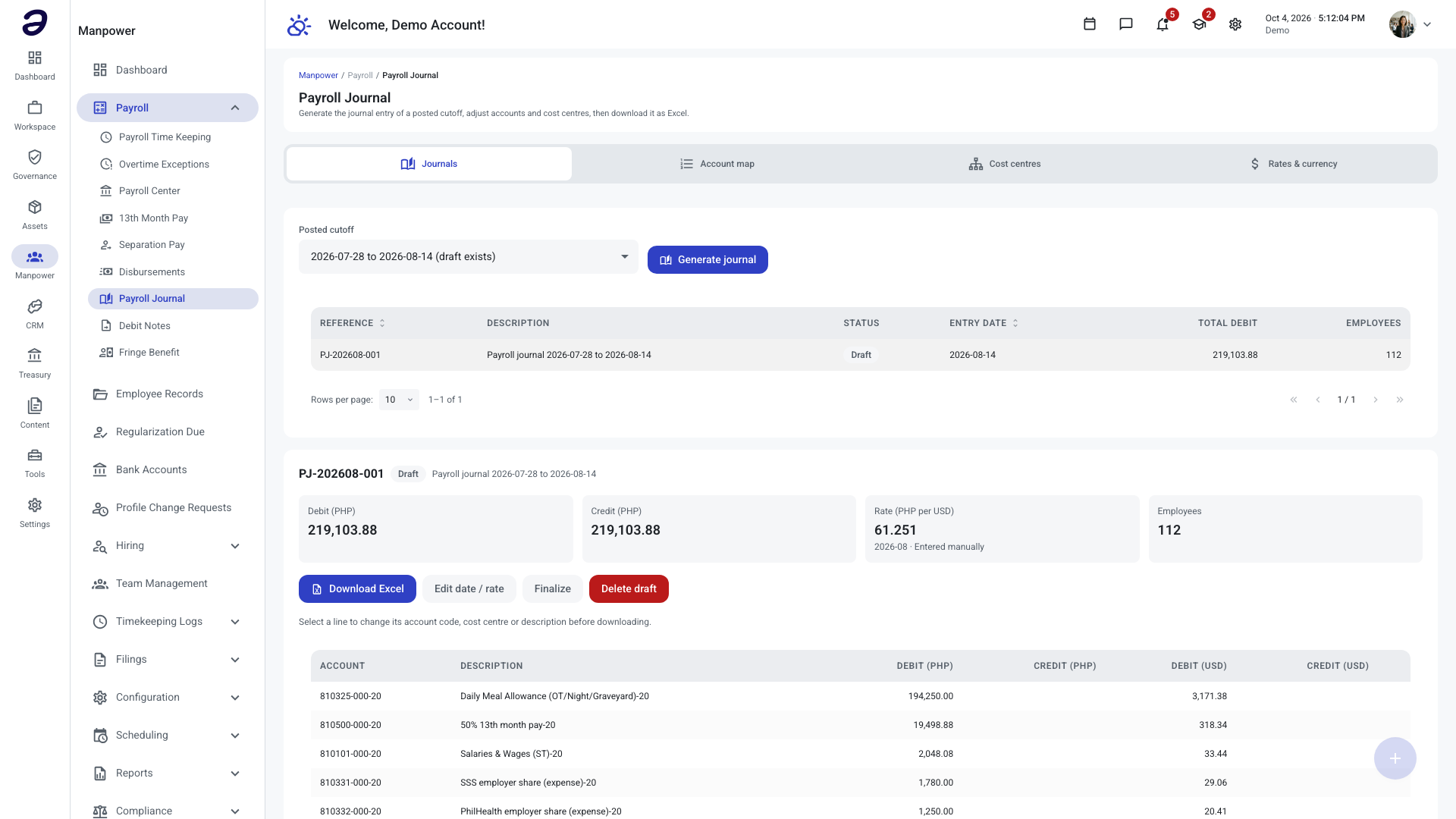Switch to the Account map tab
Viewport: 1456px width, 819px height.
[717, 164]
